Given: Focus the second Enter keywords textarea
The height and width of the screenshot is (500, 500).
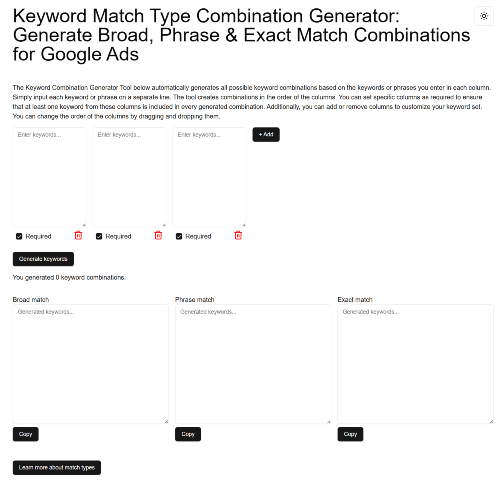Looking at the screenshot, I should tap(129, 177).
